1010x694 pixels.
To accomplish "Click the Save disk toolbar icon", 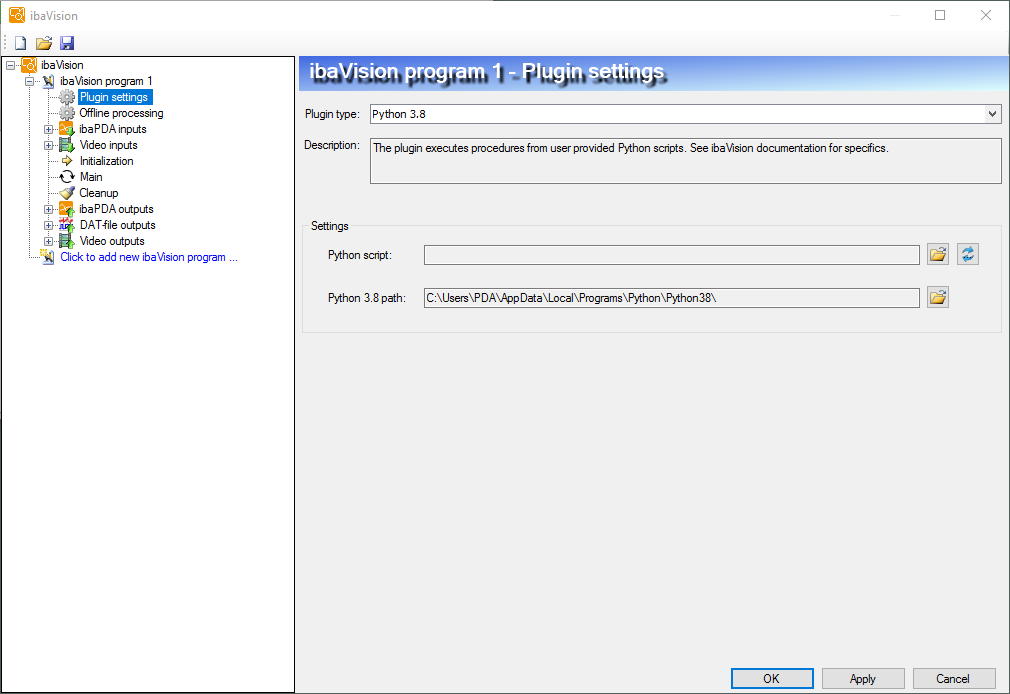I will (x=67, y=43).
